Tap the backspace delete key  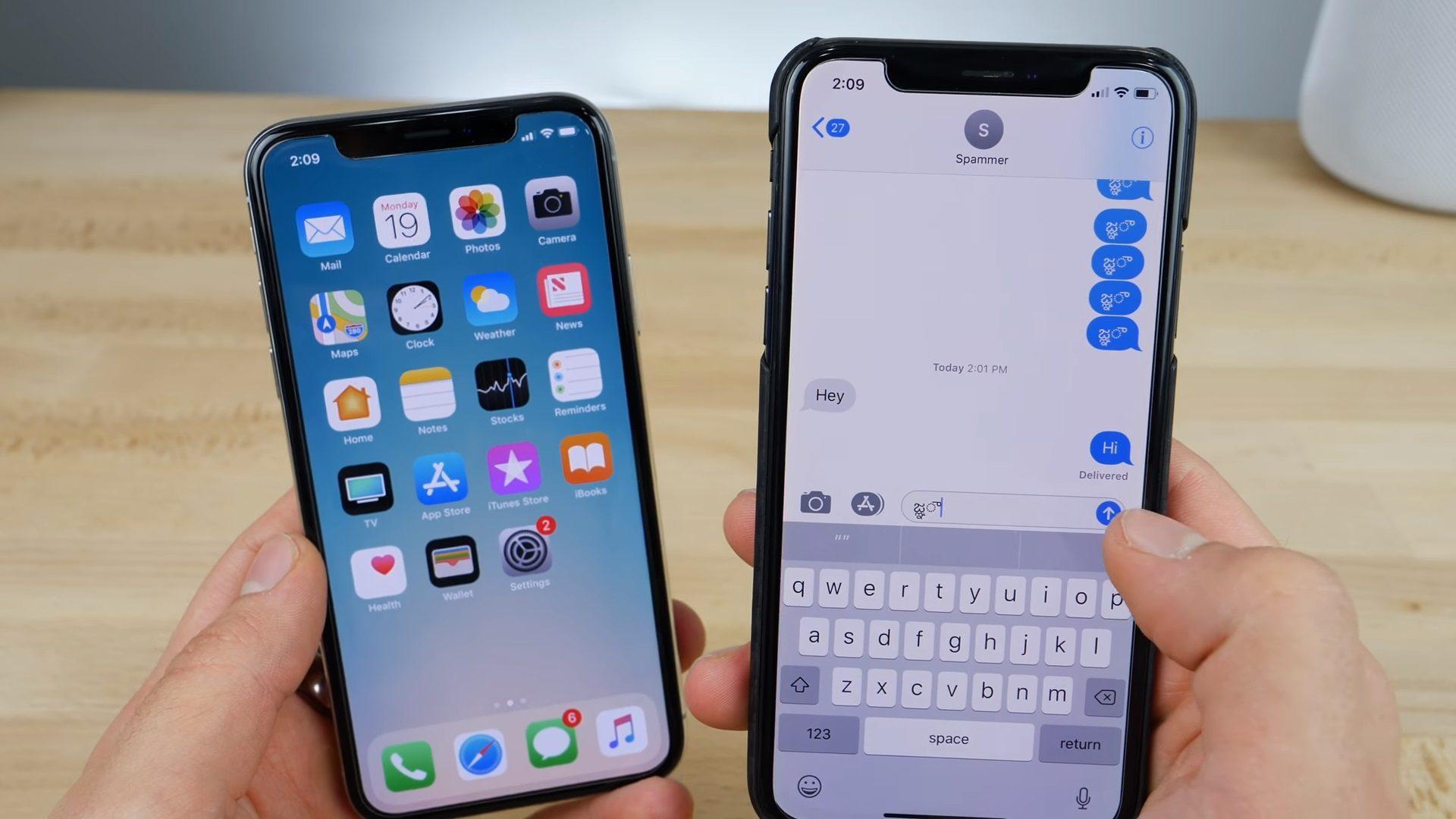(x=1108, y=696)
